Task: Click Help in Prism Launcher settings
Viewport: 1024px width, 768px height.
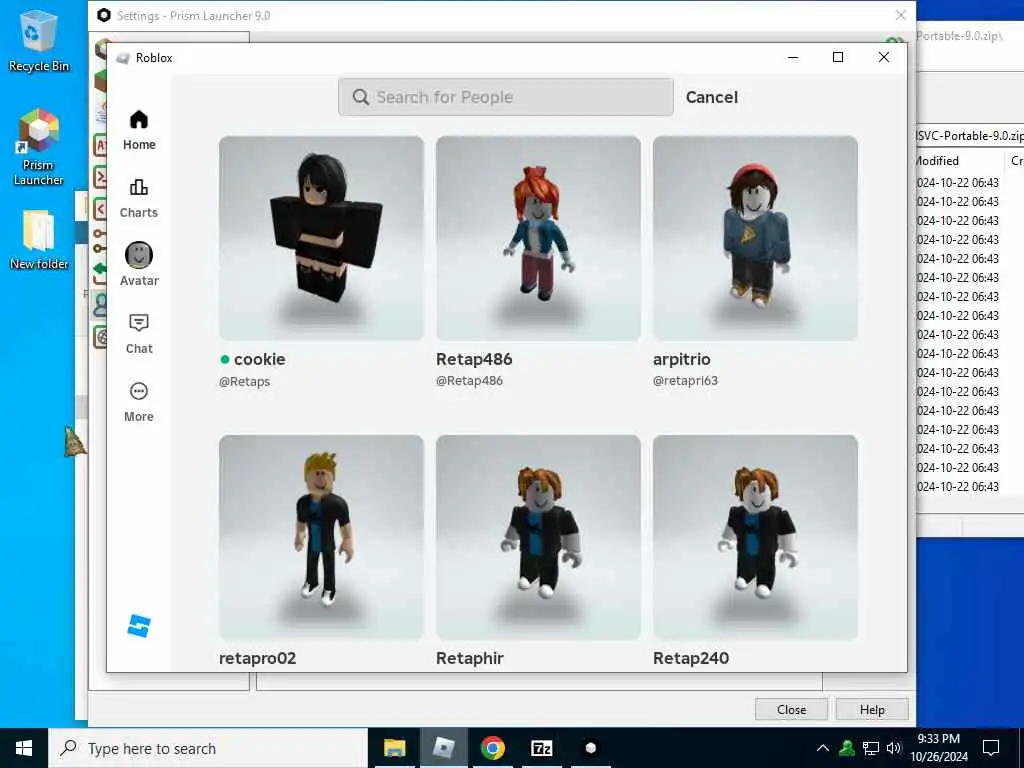Action: pyautogui.click(x=872, y=709)
